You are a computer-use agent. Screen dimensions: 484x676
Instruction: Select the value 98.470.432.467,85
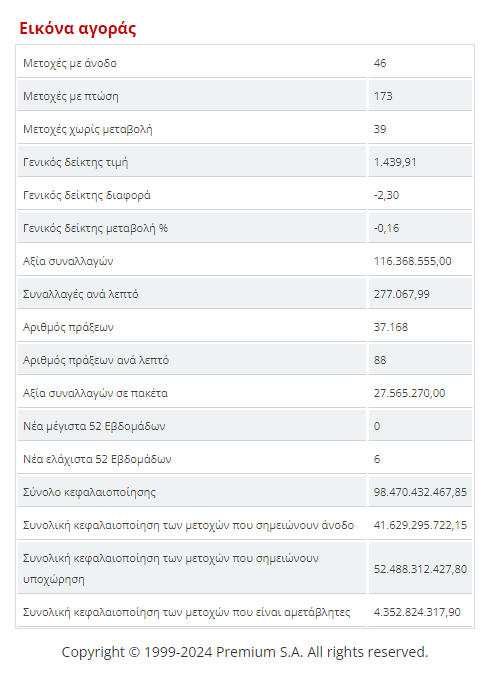coord(420,492)
